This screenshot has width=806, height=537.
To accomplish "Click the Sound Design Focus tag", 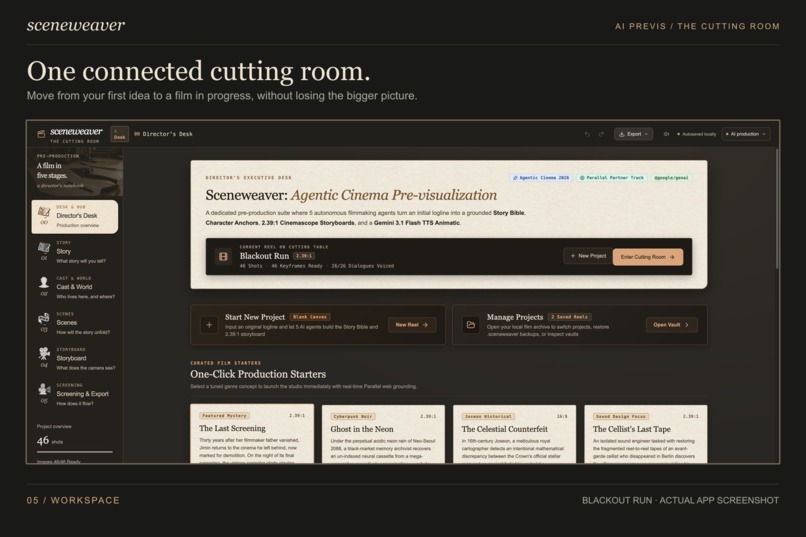I will point(621,417).
